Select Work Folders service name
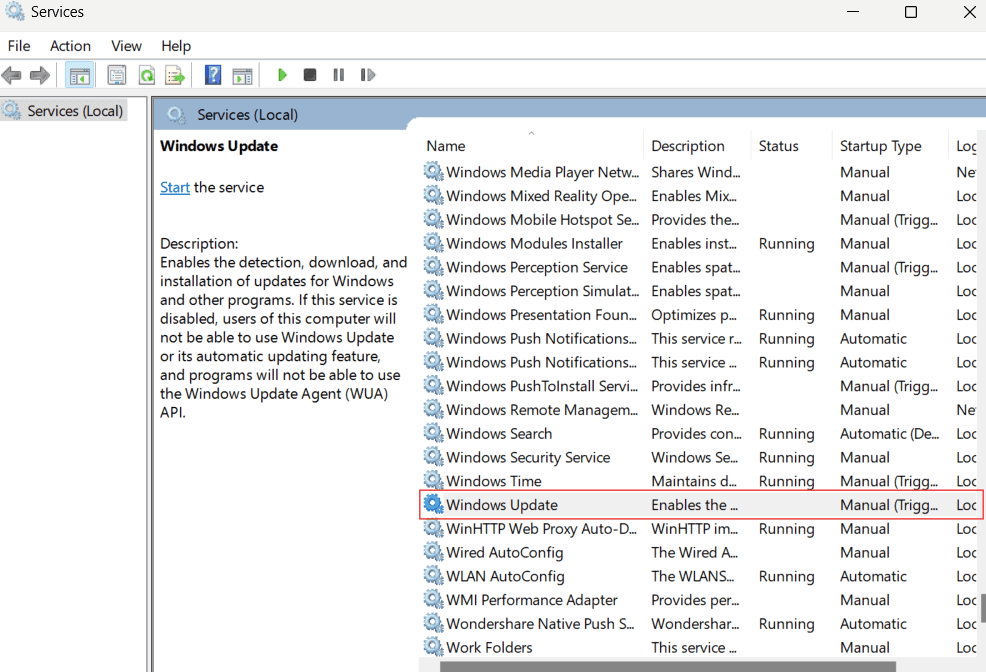986x672 pixels. pyautogui.click(x=489, y=647)
